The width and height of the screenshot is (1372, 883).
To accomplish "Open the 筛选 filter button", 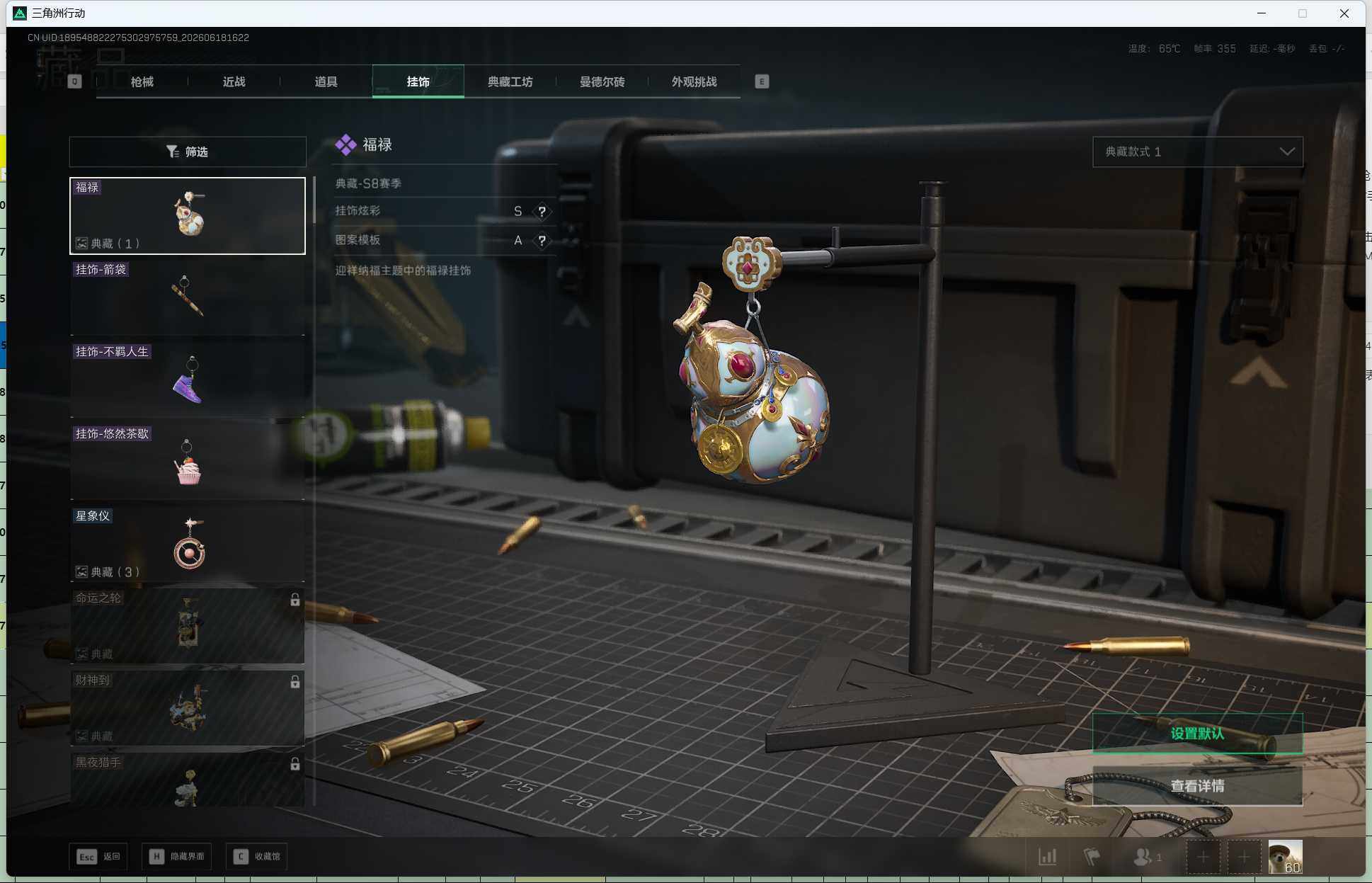I will click(188, 152).
